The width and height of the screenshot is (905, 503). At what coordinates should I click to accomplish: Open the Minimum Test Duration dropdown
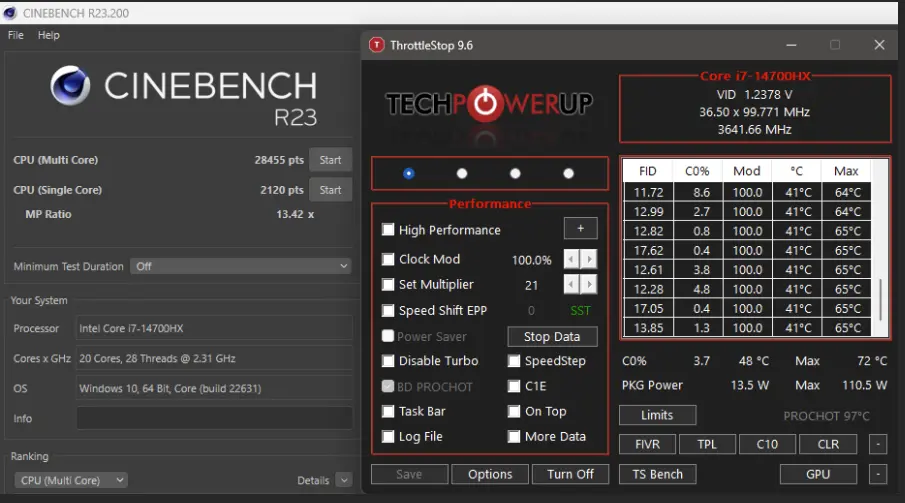[241, 266]
